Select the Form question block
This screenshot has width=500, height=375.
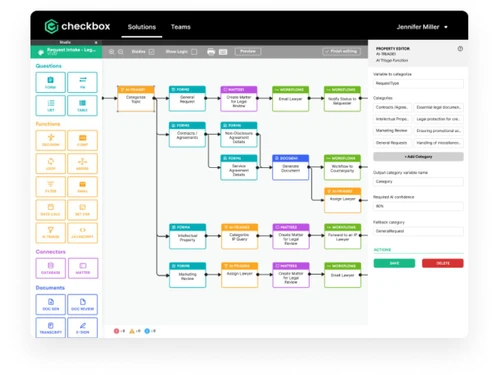click(50, 82)
